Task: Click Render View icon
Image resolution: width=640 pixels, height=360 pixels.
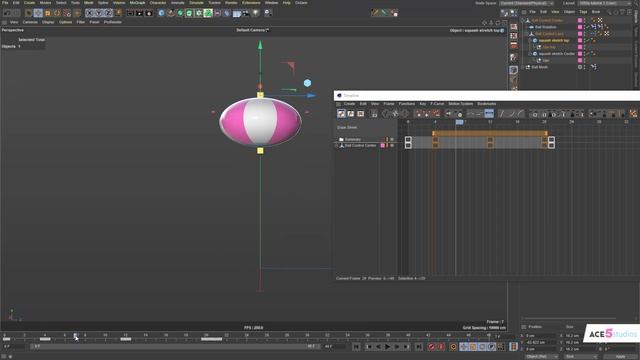Action: pos(130,13)
